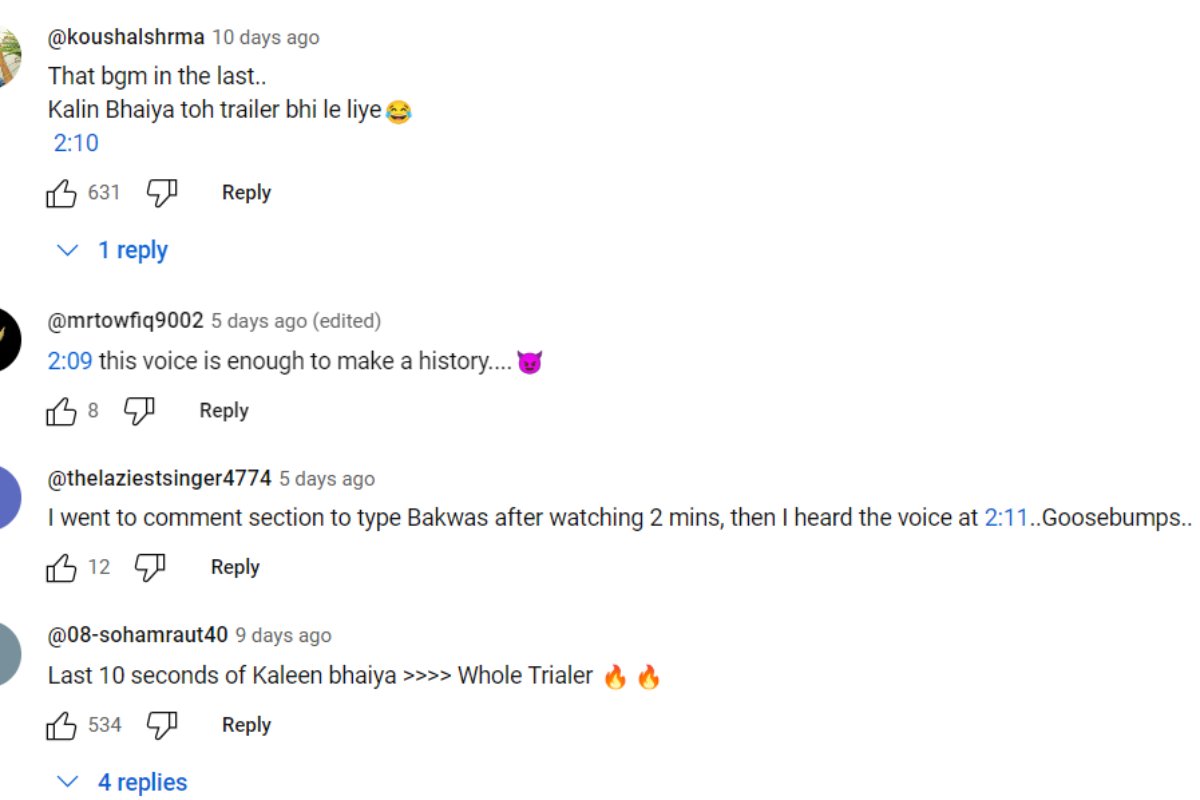Reply to @thelaziestsinger4774's comment
The width and height of the screenshot is (1200, 800).
[235, 568]
